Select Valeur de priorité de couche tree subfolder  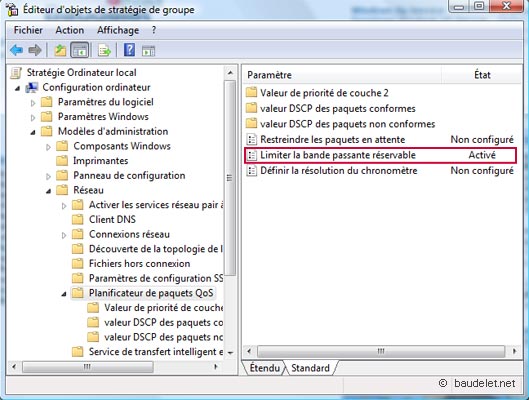click(163, 308)
